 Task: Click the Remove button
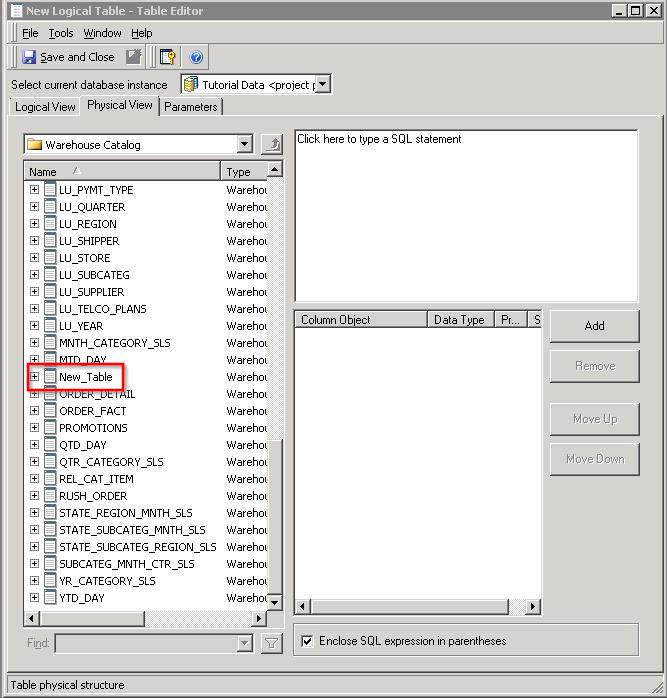pos(594,366)
